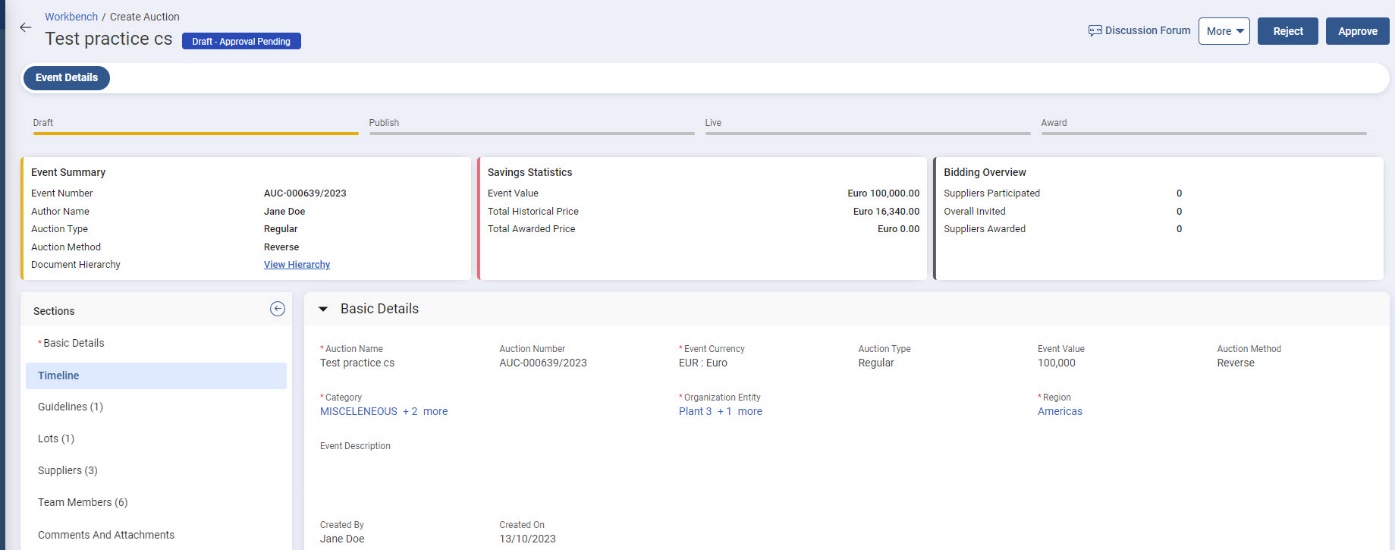Image resolution: width=1395 pixels, height=550 pixels.
Task: Click the Publish stage progress bar
Action: (531, 131)
